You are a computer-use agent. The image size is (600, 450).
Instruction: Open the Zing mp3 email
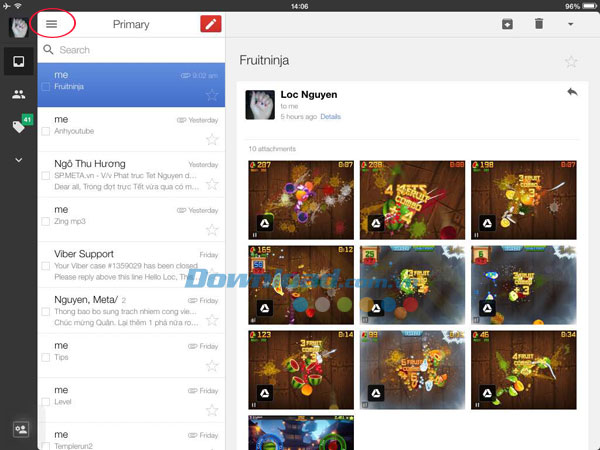tap(131, 220)
